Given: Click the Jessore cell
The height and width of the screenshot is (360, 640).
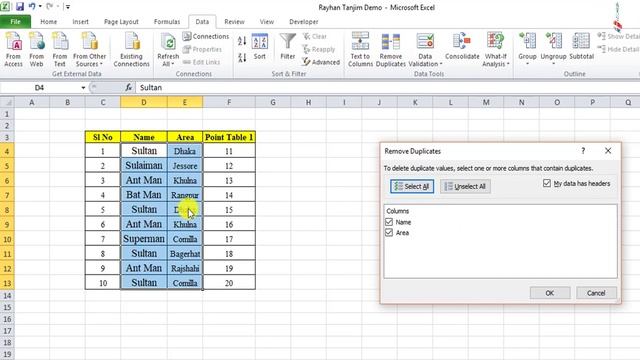Looking at the screenshot, I should coord(185,165).
